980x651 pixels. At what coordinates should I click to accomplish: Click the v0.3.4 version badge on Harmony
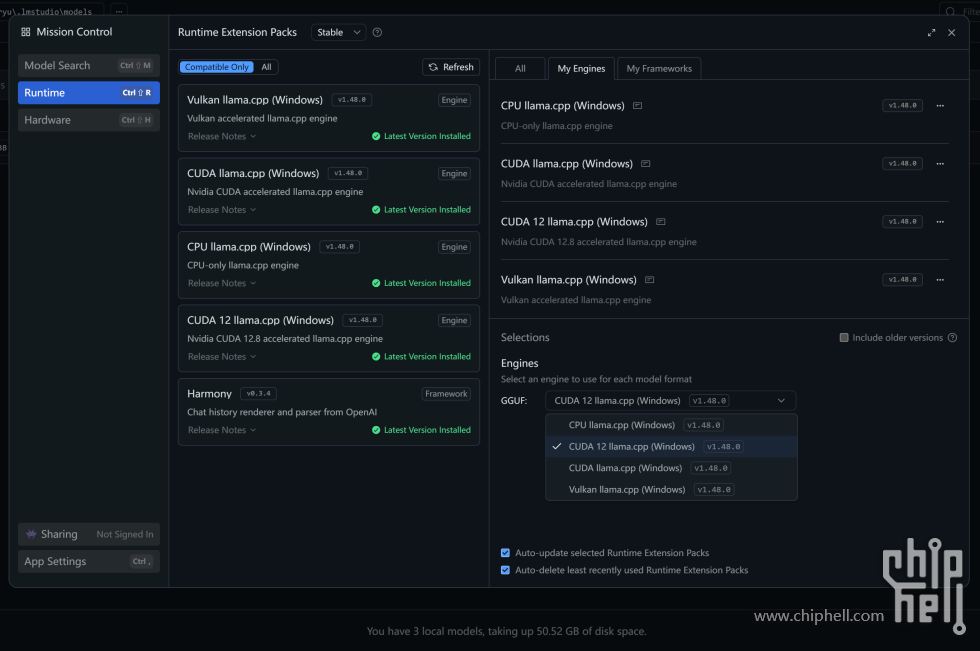(x=259, y=394)
